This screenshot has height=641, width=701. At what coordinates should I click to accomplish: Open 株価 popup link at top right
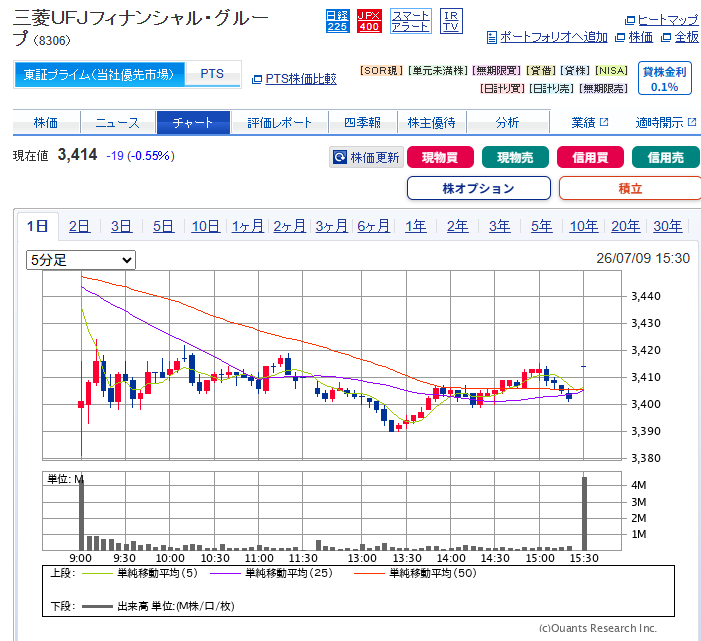[641, 37]
